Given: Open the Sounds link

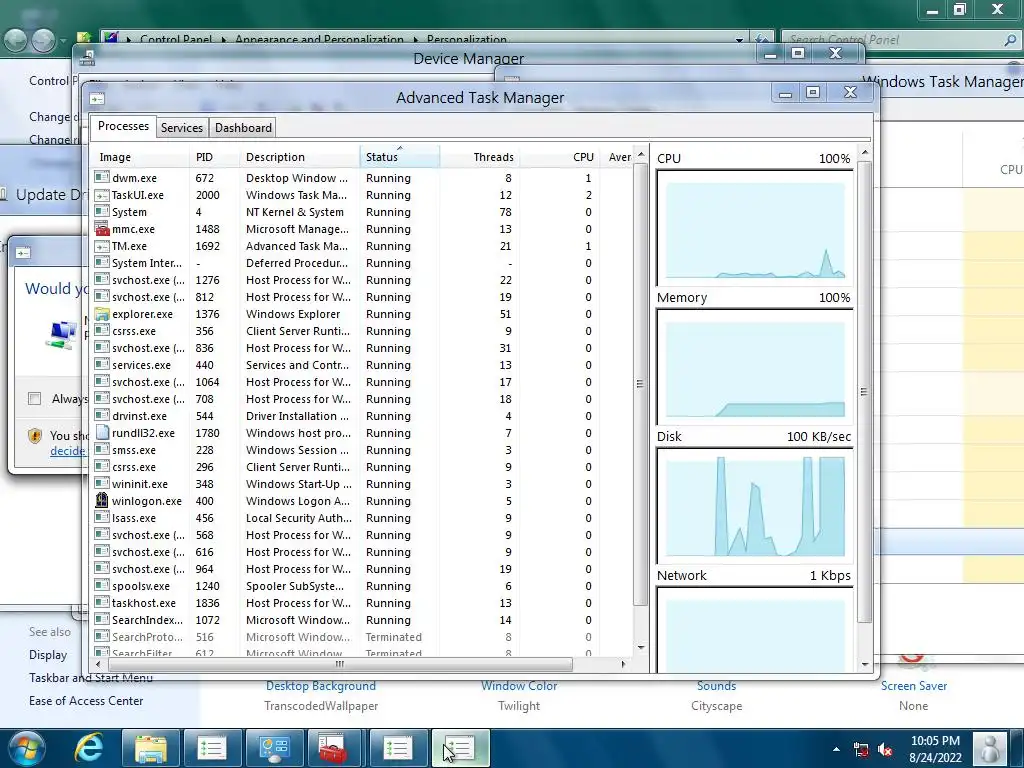Looking at the screenshot, I should coord(716,686).
